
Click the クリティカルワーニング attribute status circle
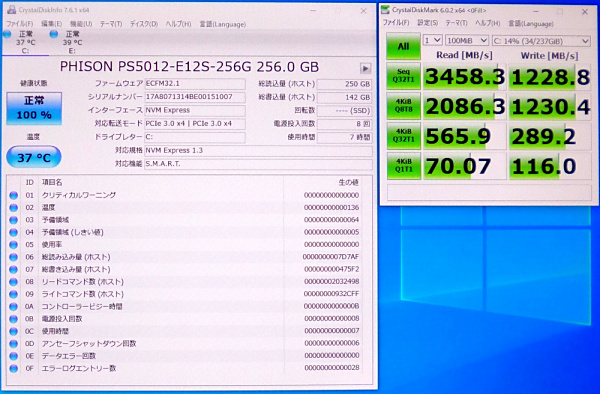(13, 195)
